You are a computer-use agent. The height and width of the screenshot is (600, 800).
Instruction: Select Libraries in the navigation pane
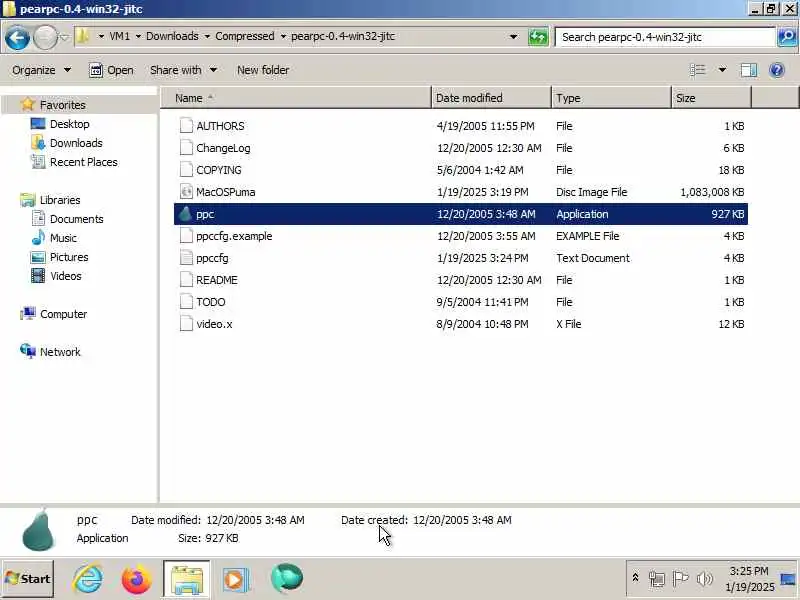[x=60, y=200]
